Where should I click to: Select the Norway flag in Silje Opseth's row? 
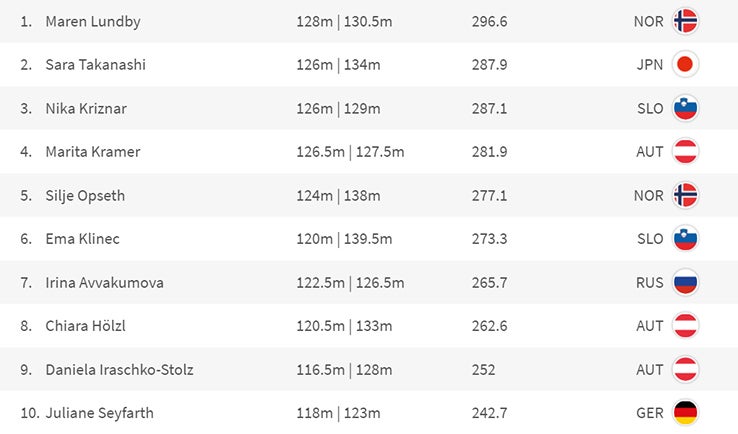coord(685,195)
